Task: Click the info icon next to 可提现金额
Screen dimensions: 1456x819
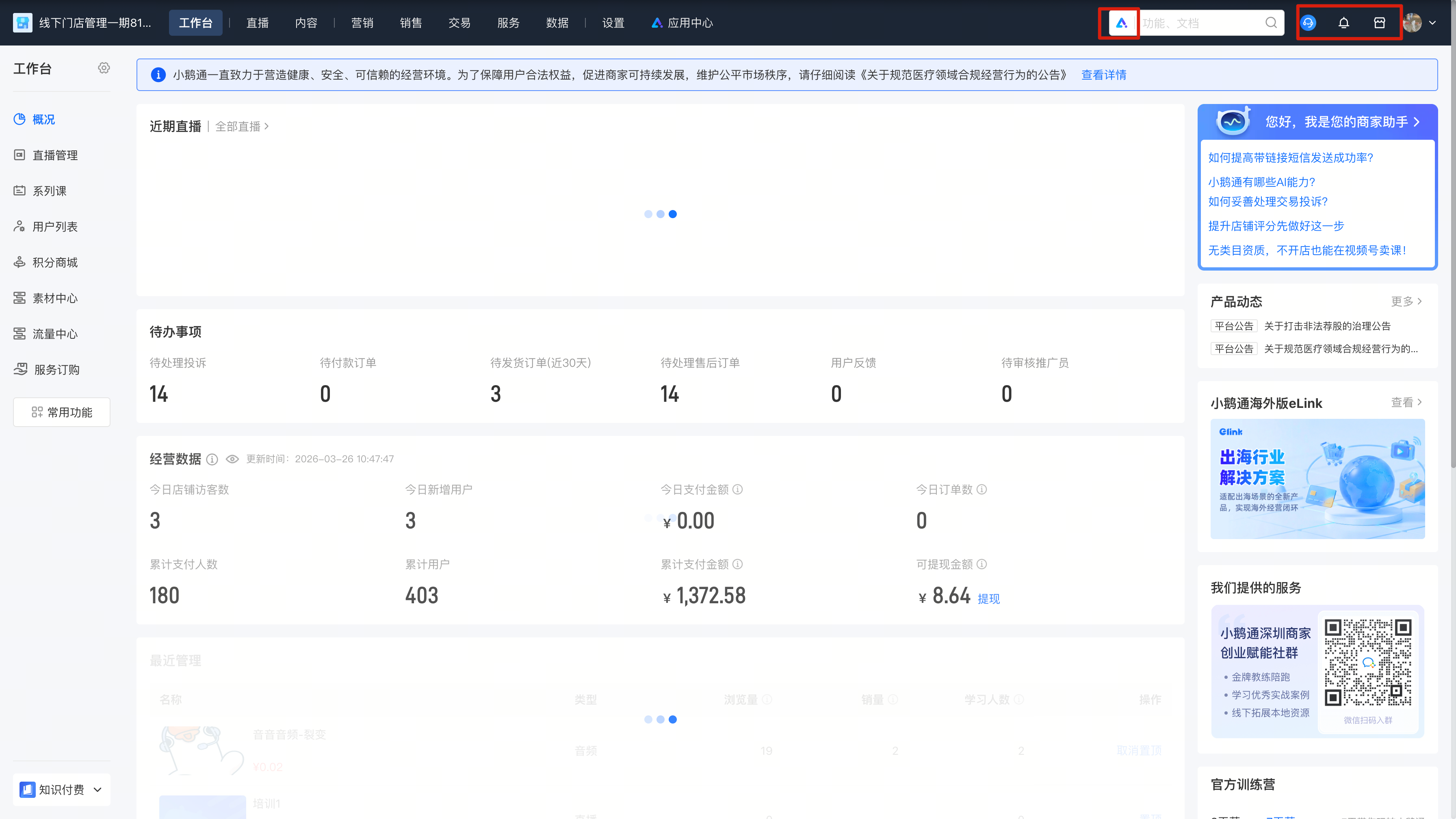Action: 982,564
